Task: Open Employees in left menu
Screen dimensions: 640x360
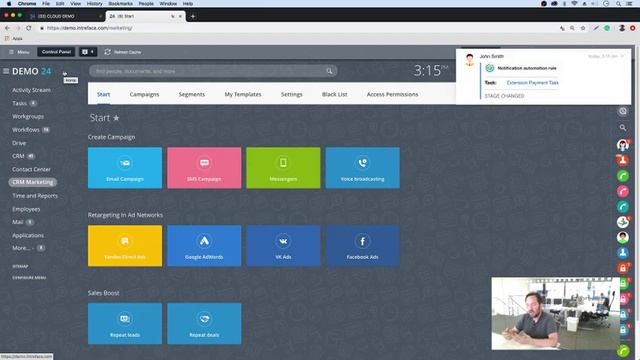Action: tap(26, 209)
